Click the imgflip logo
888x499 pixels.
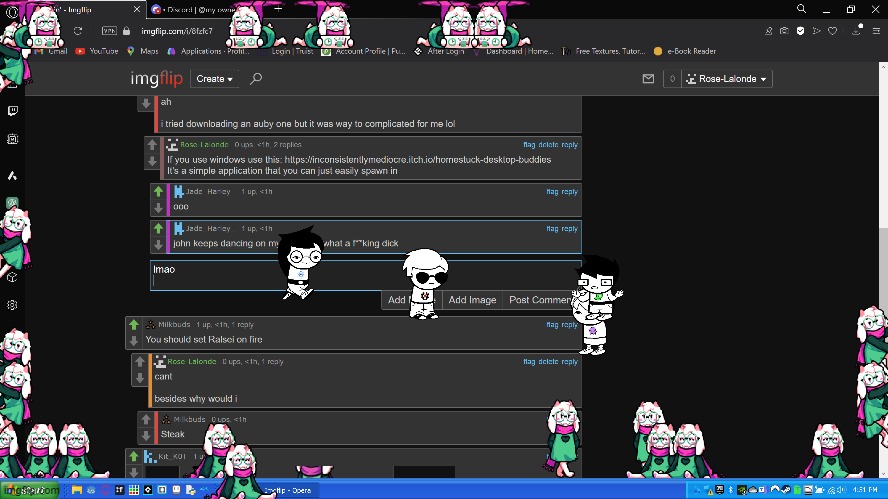[x=156, y=79]
